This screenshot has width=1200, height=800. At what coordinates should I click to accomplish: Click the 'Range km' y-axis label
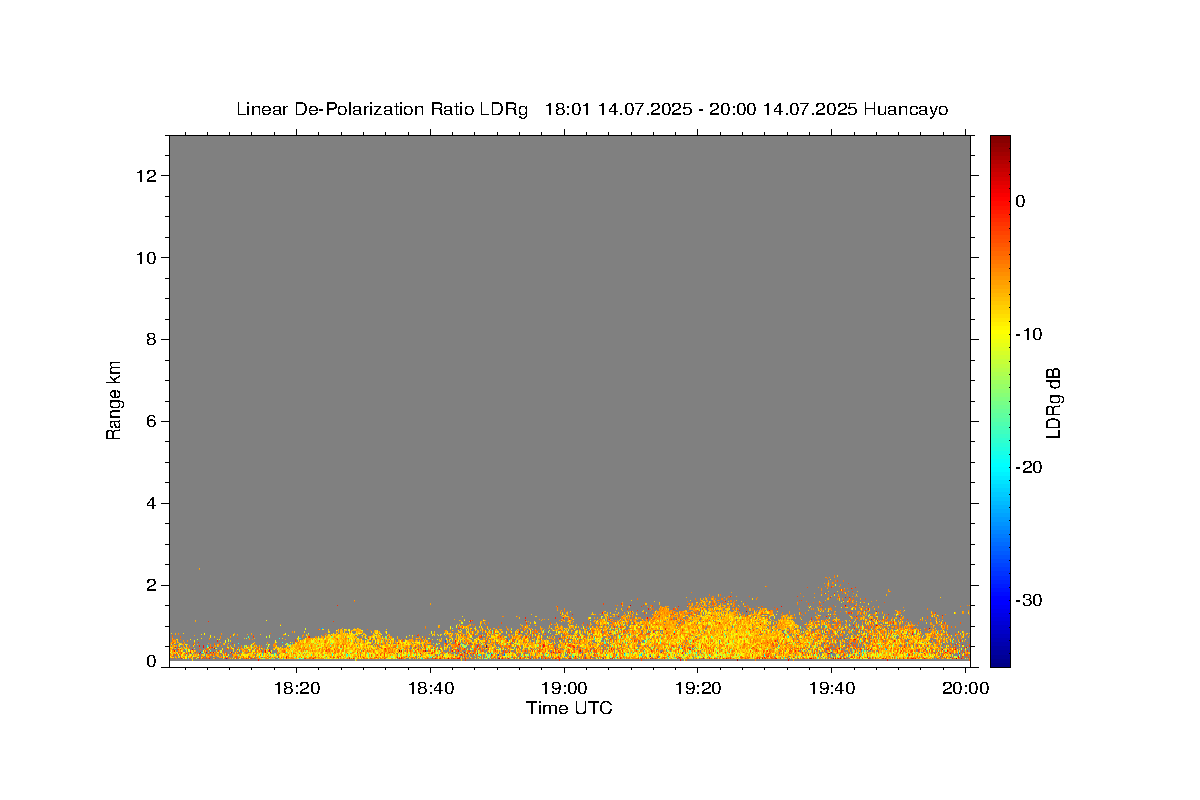pyautogui.click(x=114, y=400)
